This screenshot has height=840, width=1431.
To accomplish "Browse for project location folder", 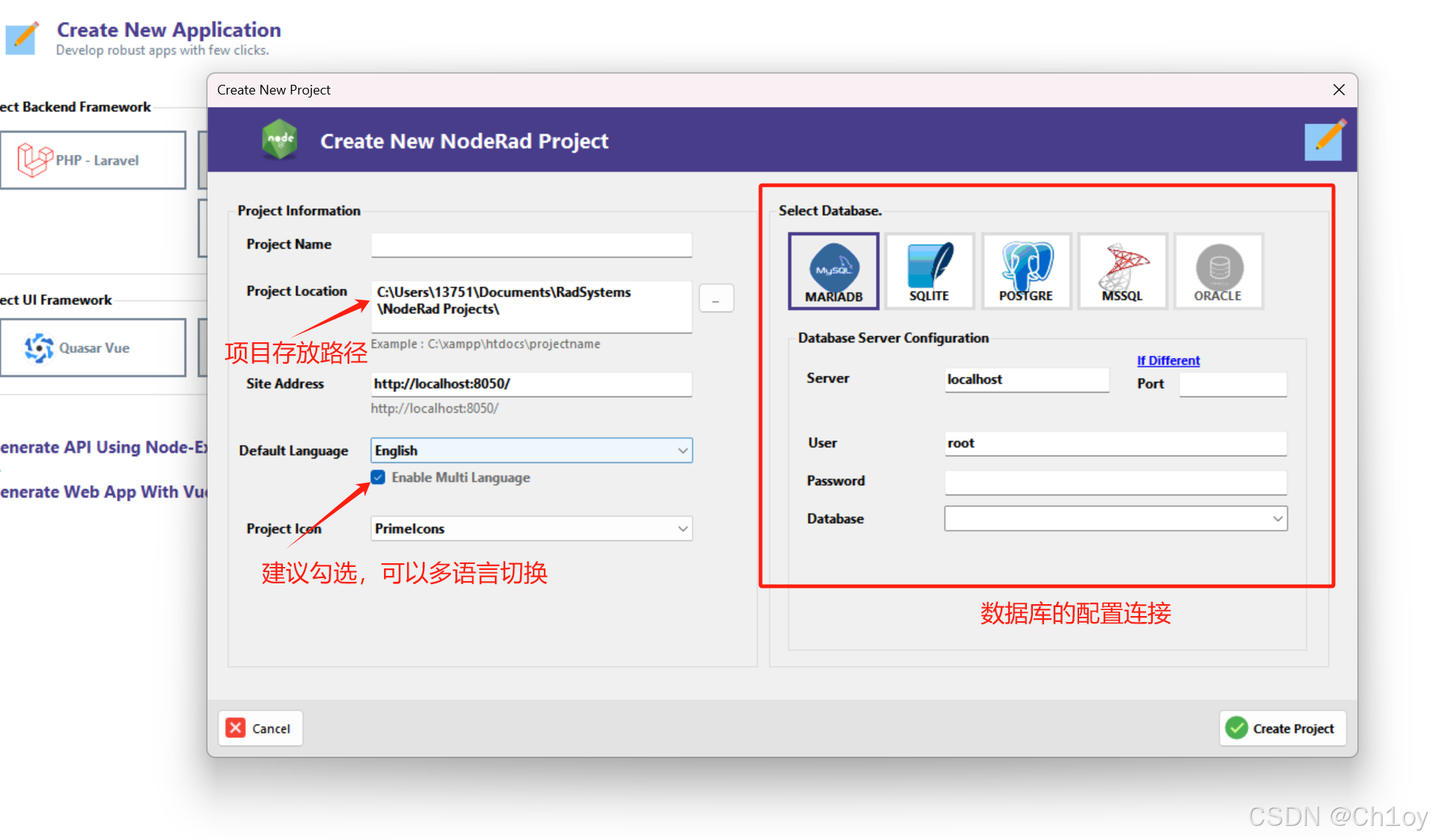I will click(716, 298).
